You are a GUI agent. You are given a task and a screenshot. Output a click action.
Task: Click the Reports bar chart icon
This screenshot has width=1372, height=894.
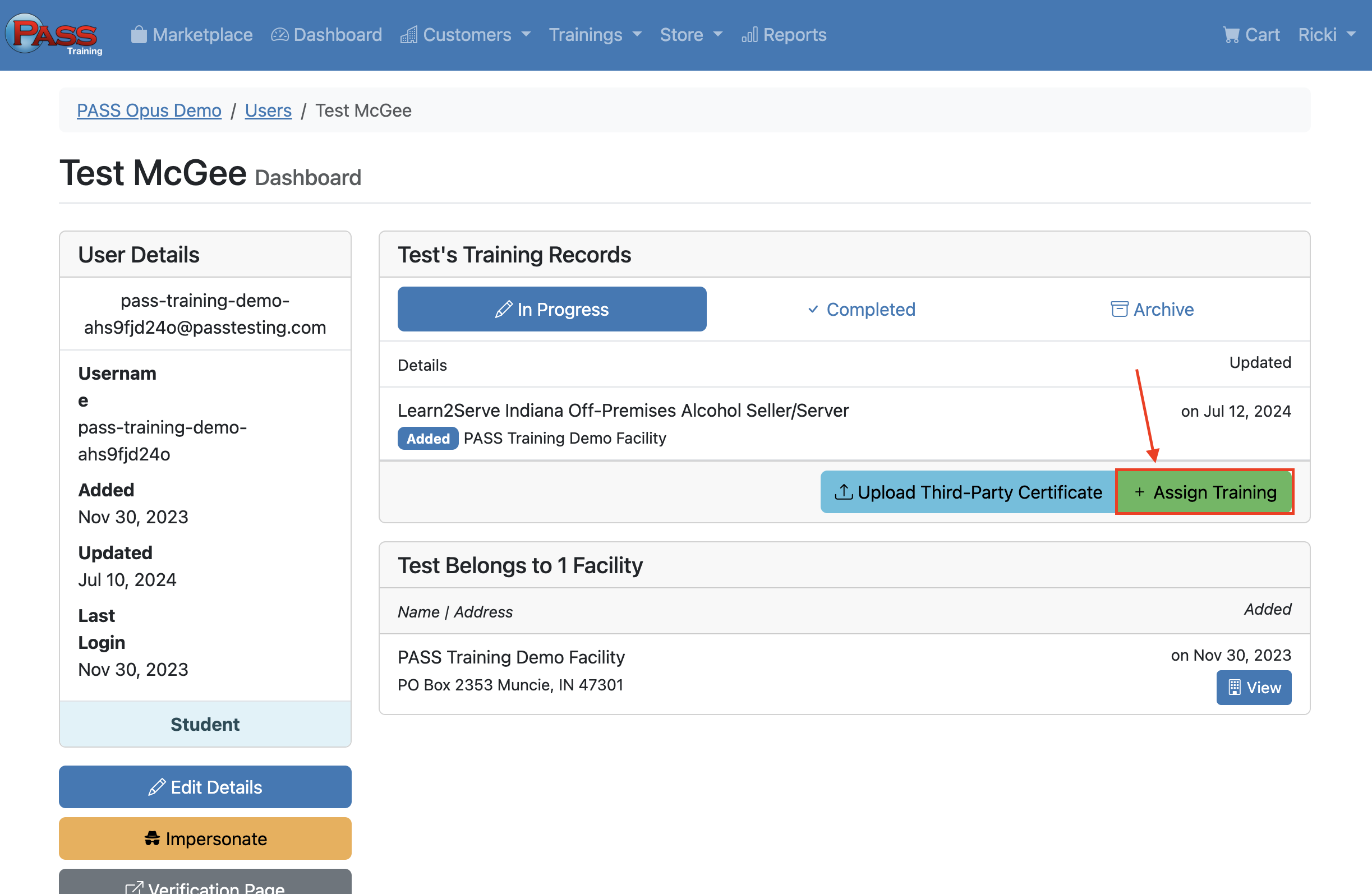point(749,35)
